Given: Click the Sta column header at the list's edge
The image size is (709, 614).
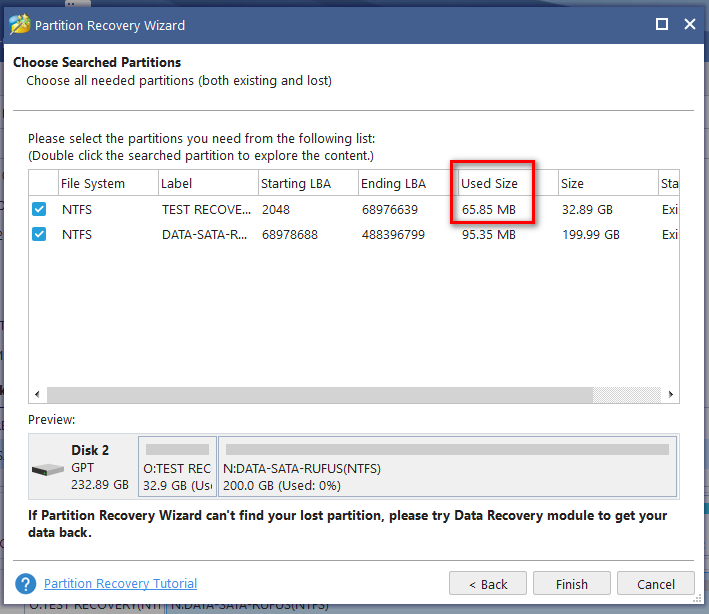Looking at the screenshot, I should (x=669, y=183).
